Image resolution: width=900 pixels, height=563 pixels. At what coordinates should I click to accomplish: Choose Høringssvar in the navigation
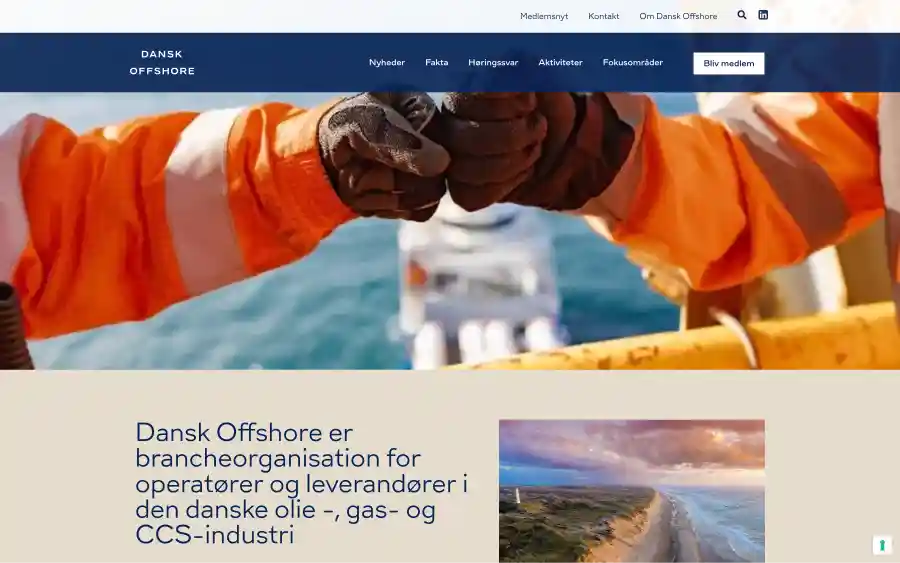pyautogui.click(x=493, y=63)
